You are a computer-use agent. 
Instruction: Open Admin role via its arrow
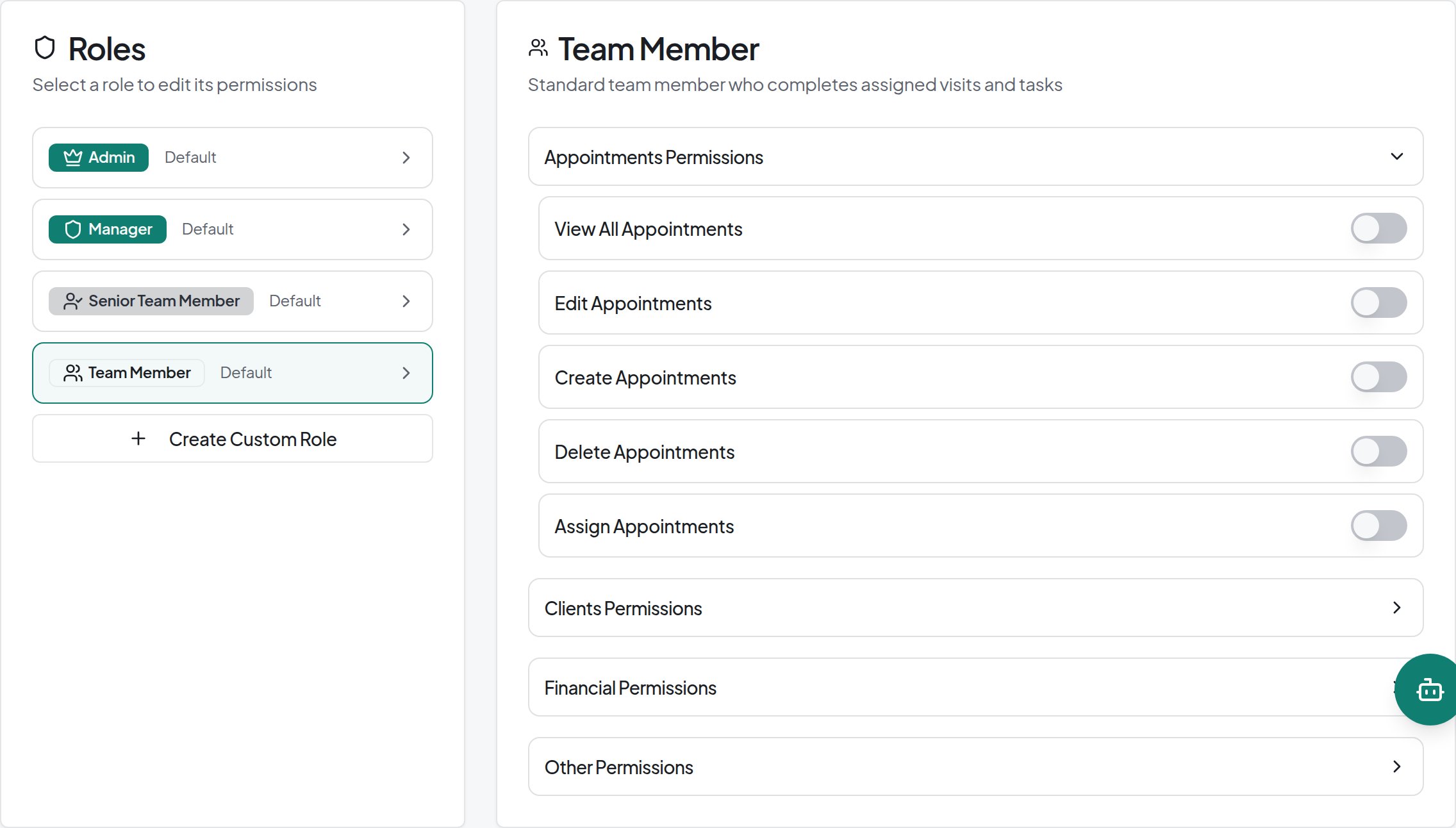(406, 158)
